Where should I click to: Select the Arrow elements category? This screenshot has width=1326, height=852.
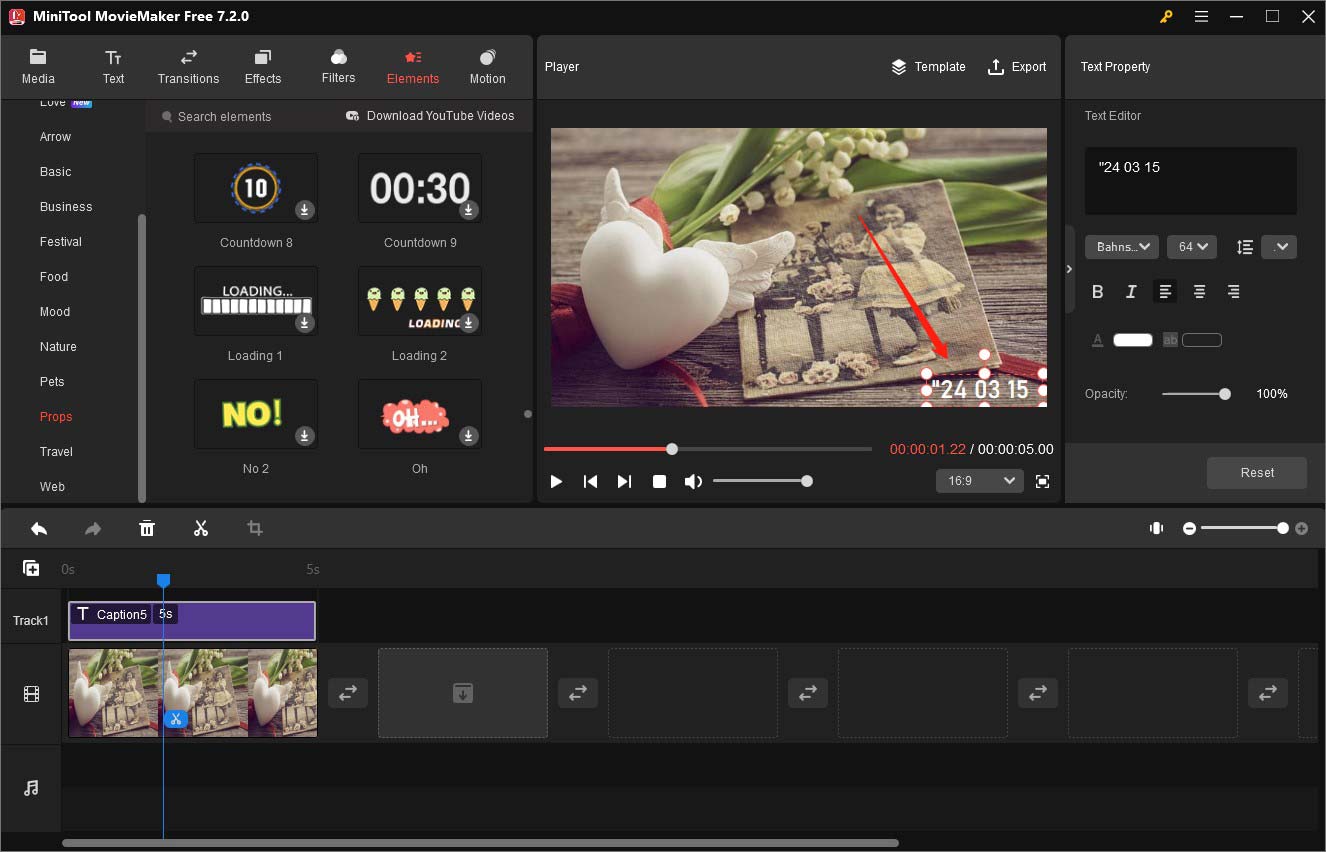[x=55, y=137]
